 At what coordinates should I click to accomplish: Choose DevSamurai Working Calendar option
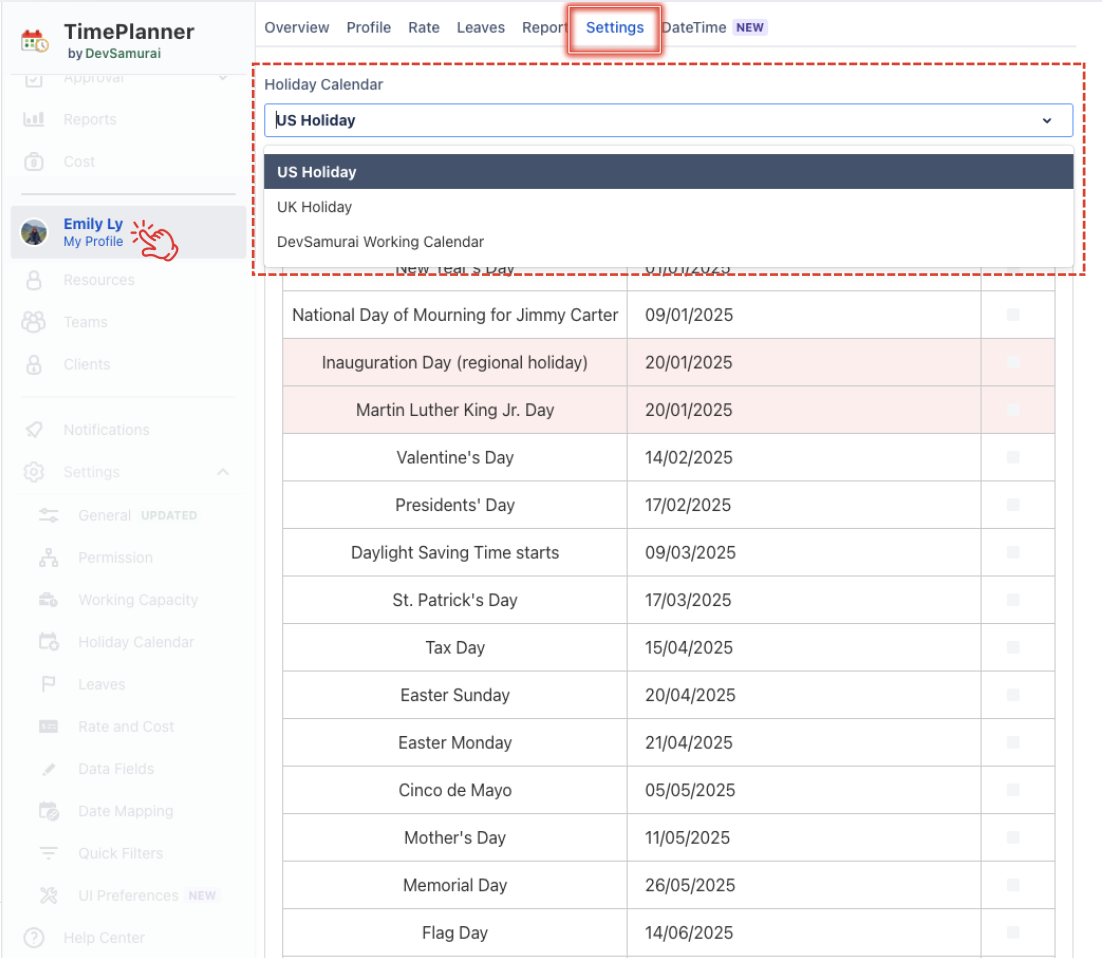[x=380, y=242]
